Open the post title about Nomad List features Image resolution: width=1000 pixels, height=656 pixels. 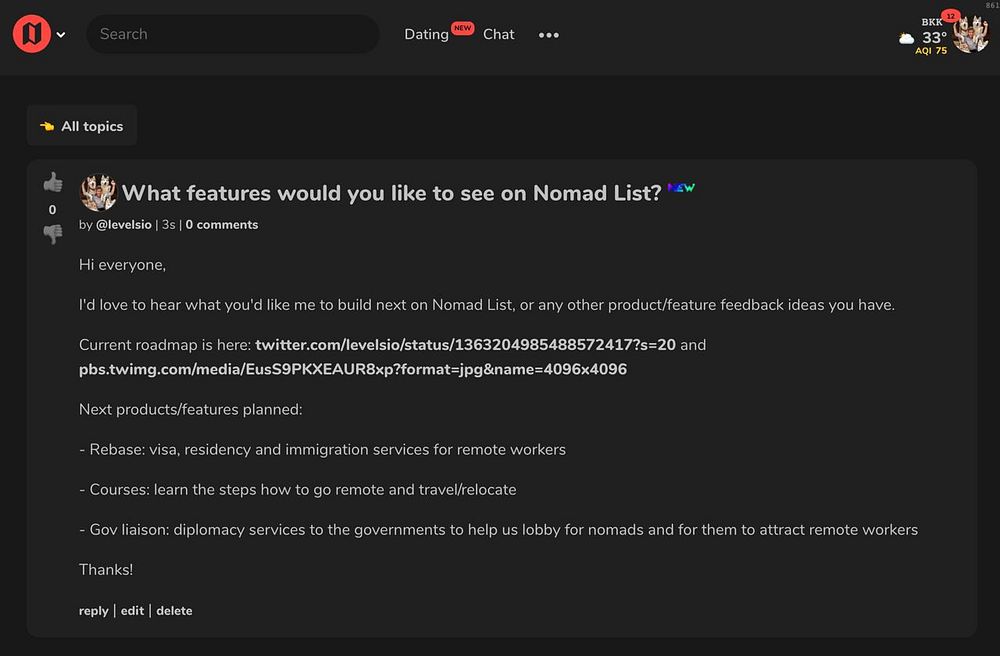tap(392, 193)
